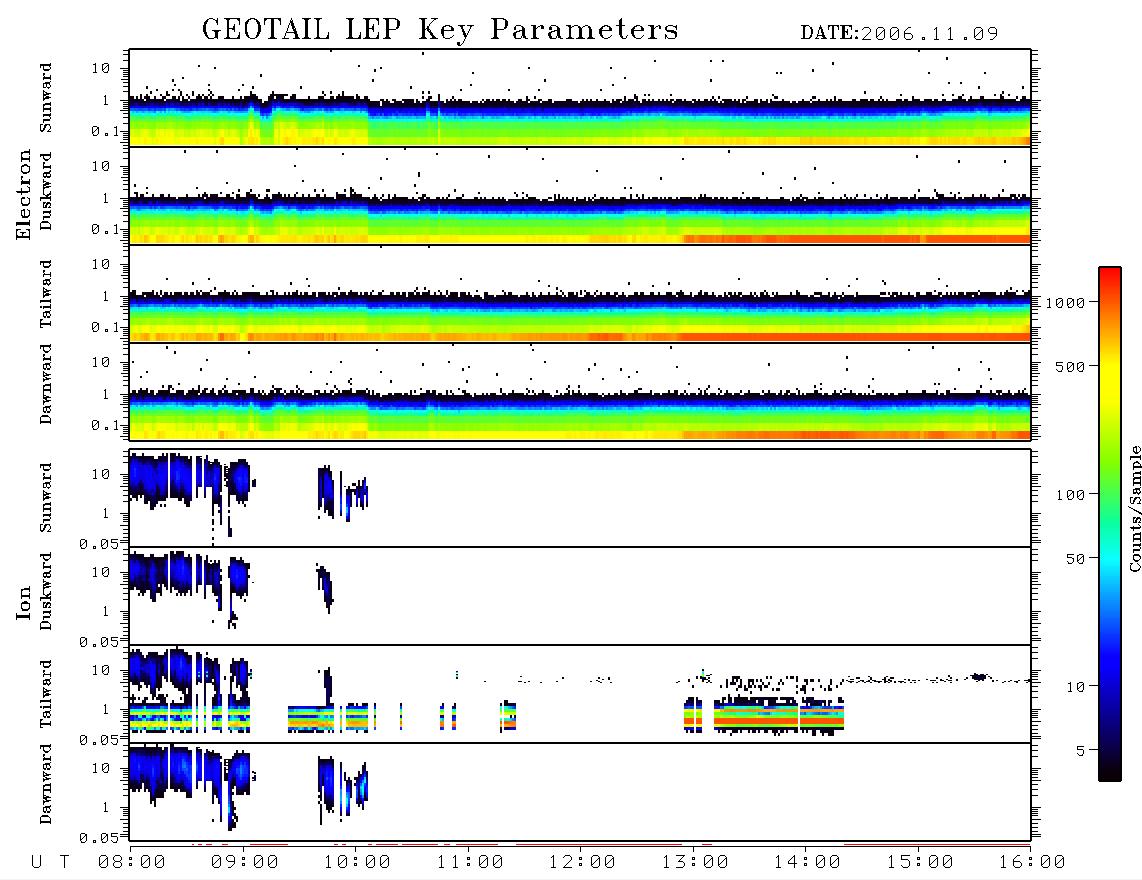The image size is (1142, 880).
Task: Click the Electron Sunward spectrogram panel
Action: coord(580,98)
